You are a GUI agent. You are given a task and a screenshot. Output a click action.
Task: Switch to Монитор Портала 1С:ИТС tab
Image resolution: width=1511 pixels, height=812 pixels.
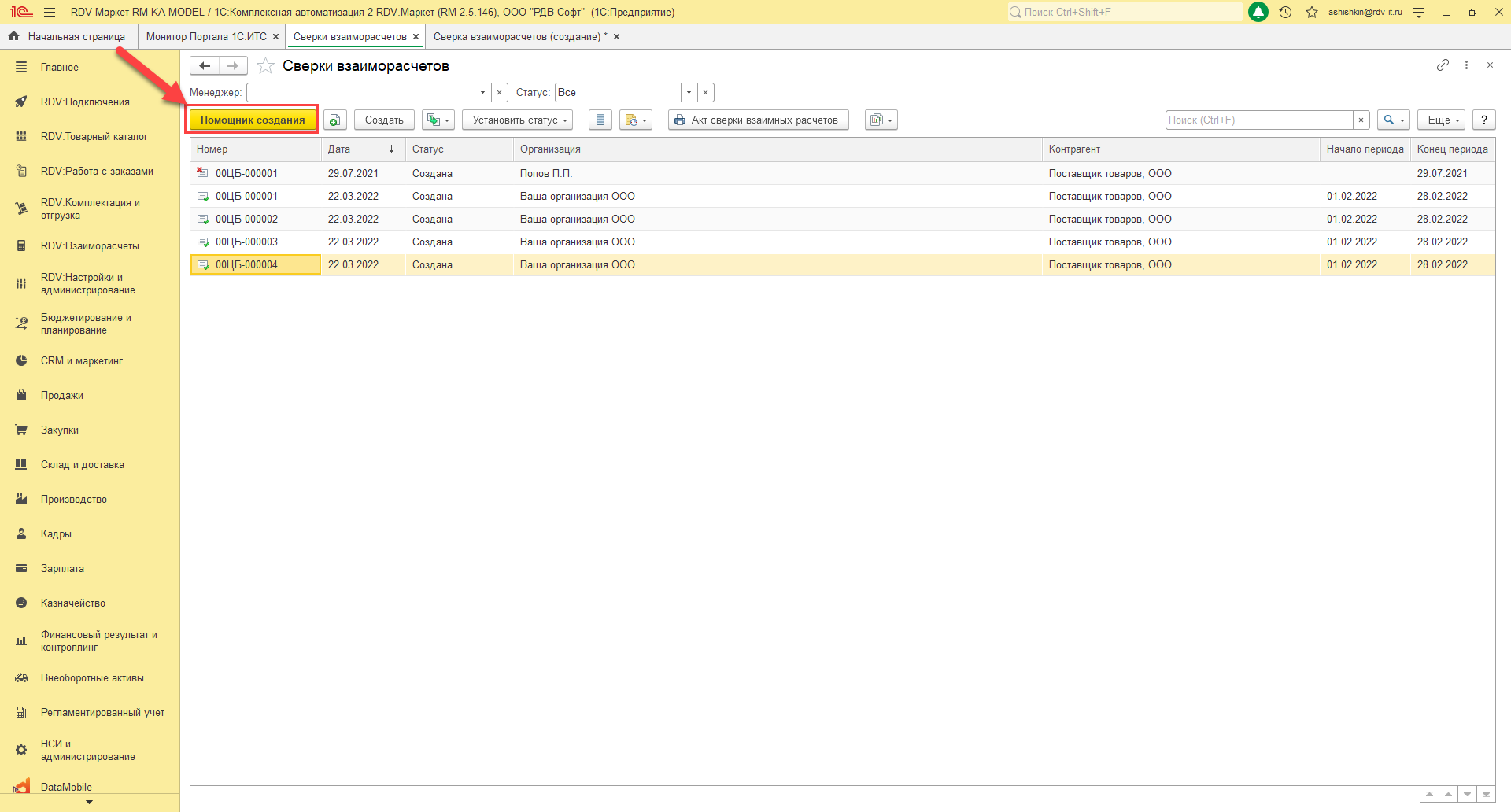pyautogui.click(x=205, y=37)
